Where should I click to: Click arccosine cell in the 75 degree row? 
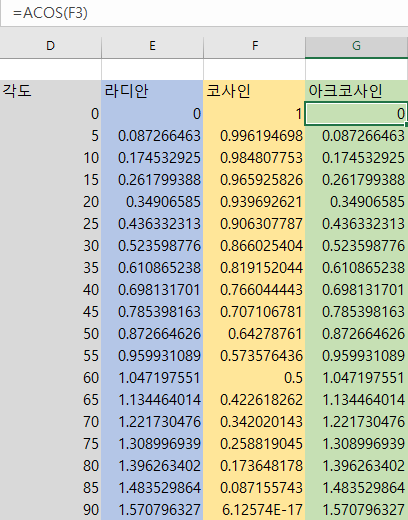pyautogui.click(x=356, y=444)
